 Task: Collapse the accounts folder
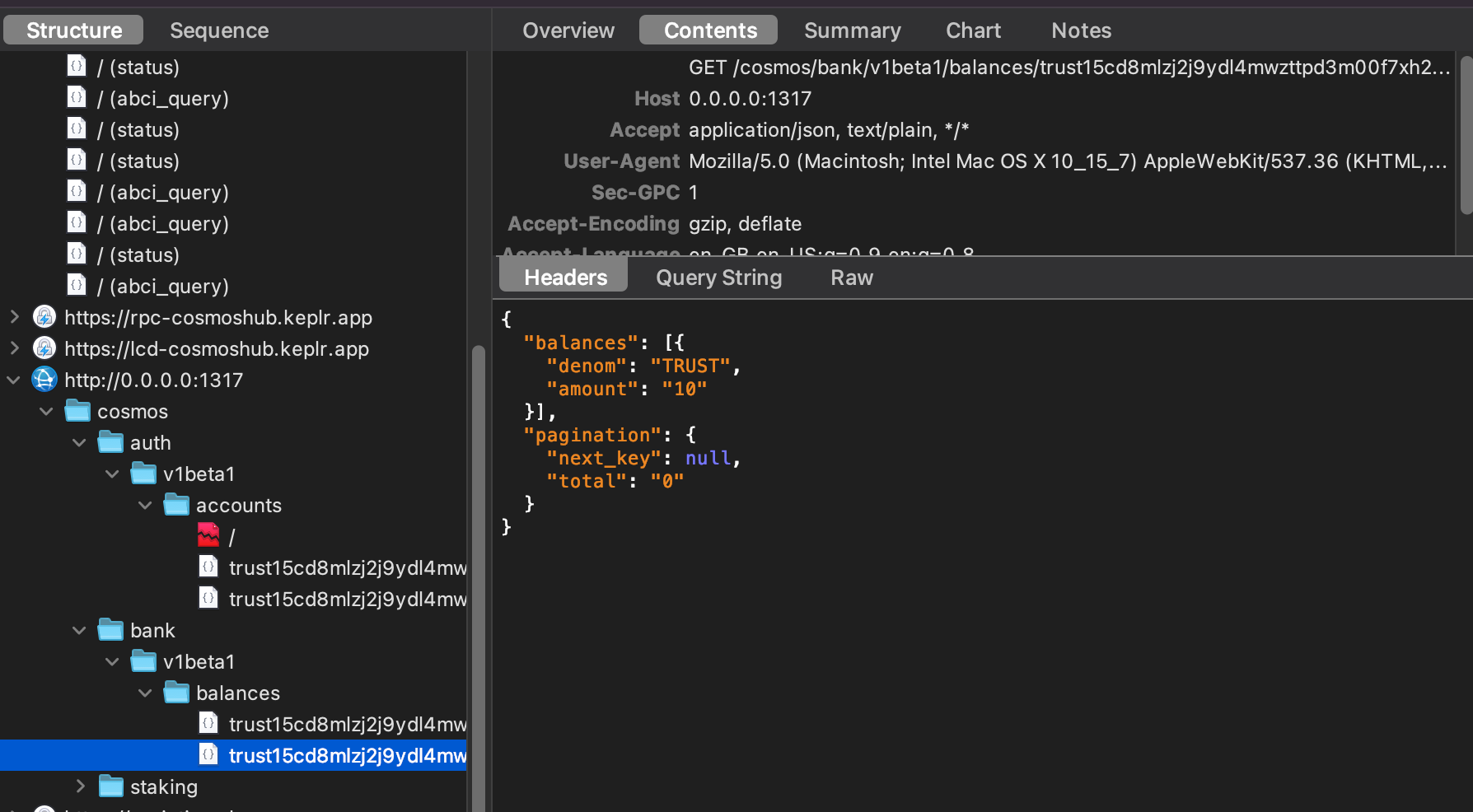click(x=146, y=505)
